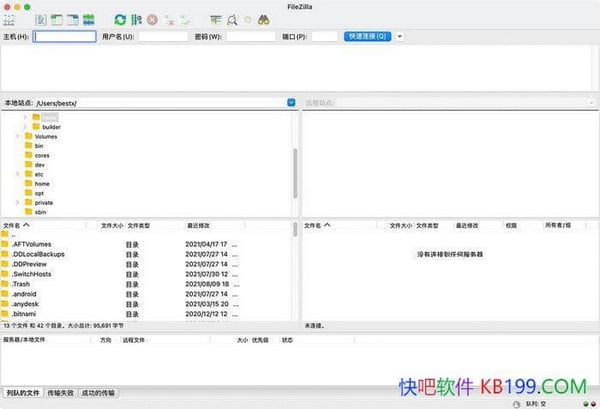Toggle the transfer queue display icon

pyautogui.click(x=89, y=19)
